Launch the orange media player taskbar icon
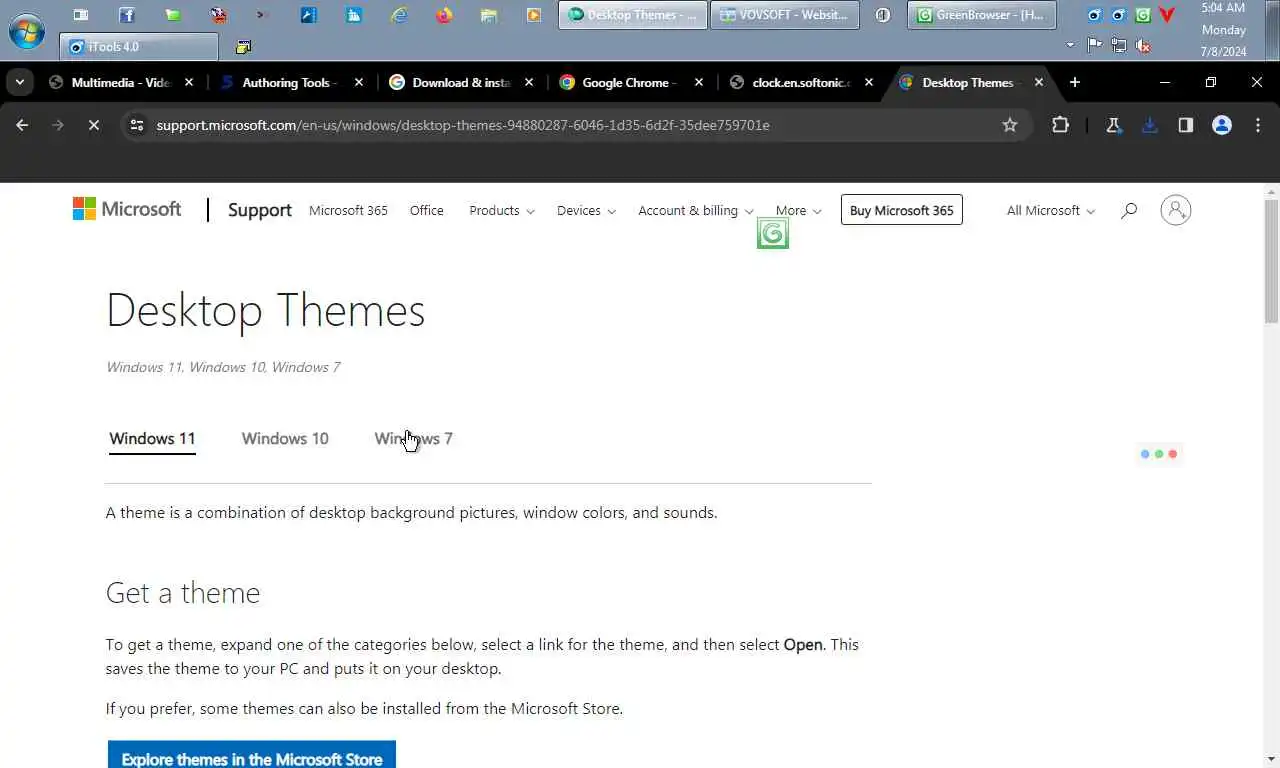 click(x=534, y=15)
